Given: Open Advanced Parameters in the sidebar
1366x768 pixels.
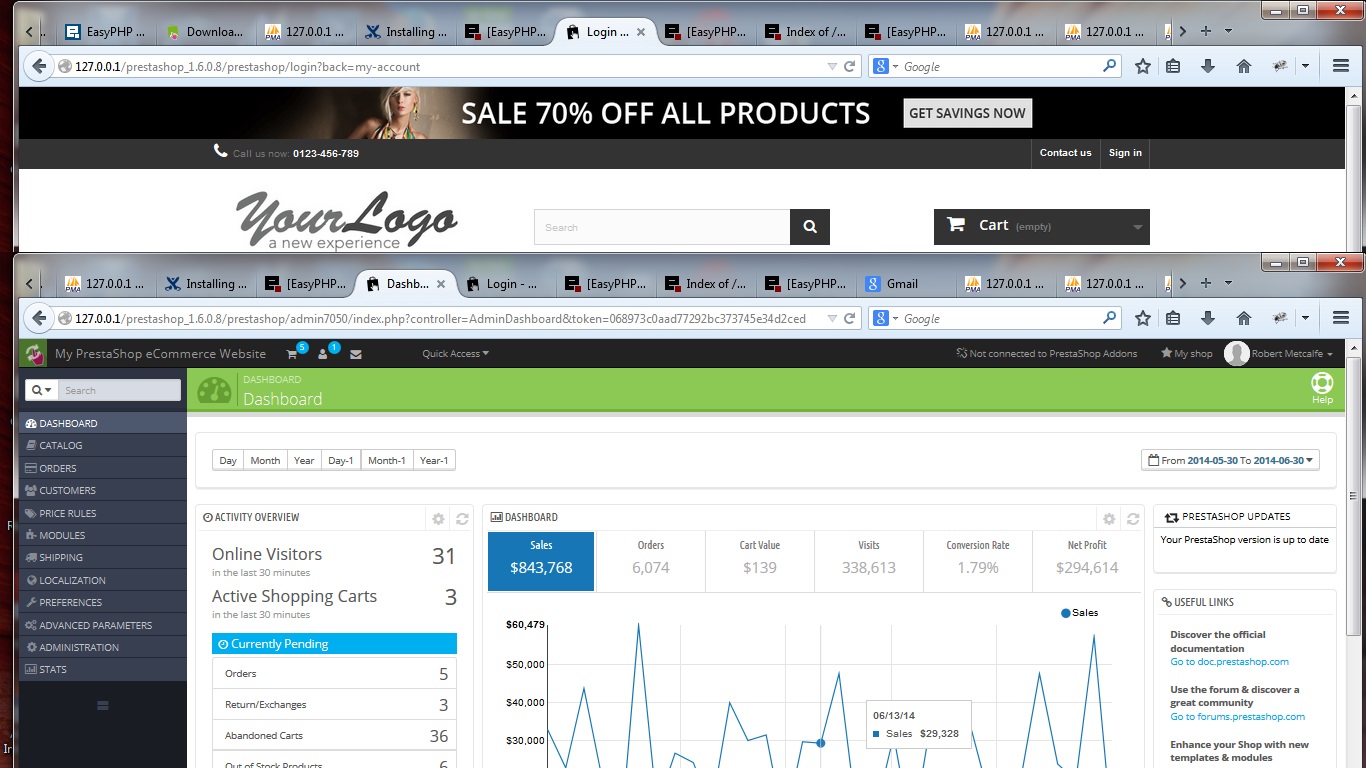Looking at the screenshot, I should click(x=103, y=625).
